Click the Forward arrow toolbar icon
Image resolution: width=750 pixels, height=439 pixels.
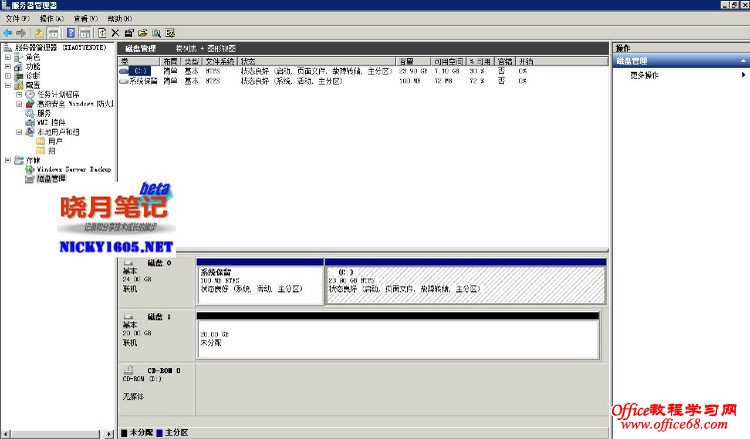click(21, 33)
